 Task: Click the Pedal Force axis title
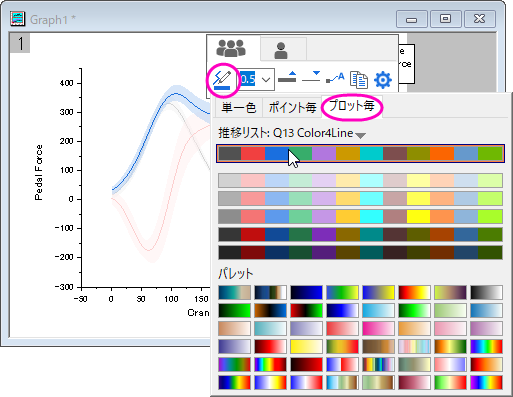click(39, 172)
